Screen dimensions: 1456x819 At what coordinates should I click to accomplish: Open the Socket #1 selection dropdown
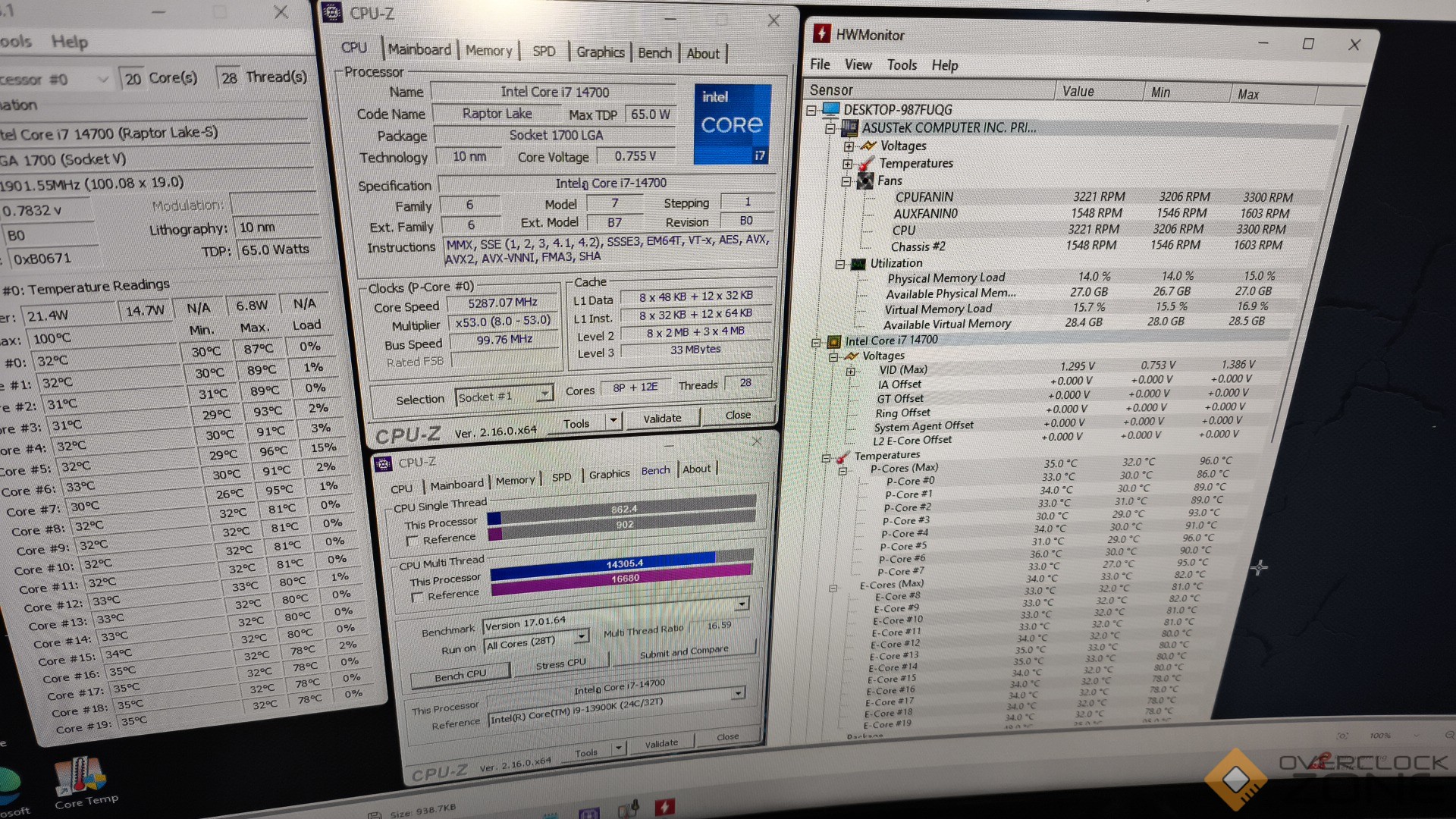point(544,394)
